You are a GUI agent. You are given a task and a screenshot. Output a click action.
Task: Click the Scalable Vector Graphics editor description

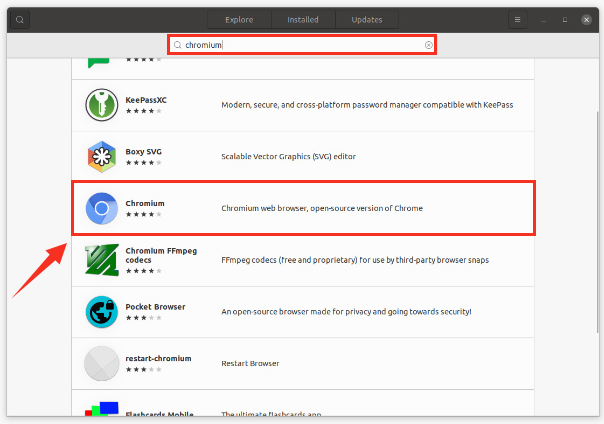(289, 156)
